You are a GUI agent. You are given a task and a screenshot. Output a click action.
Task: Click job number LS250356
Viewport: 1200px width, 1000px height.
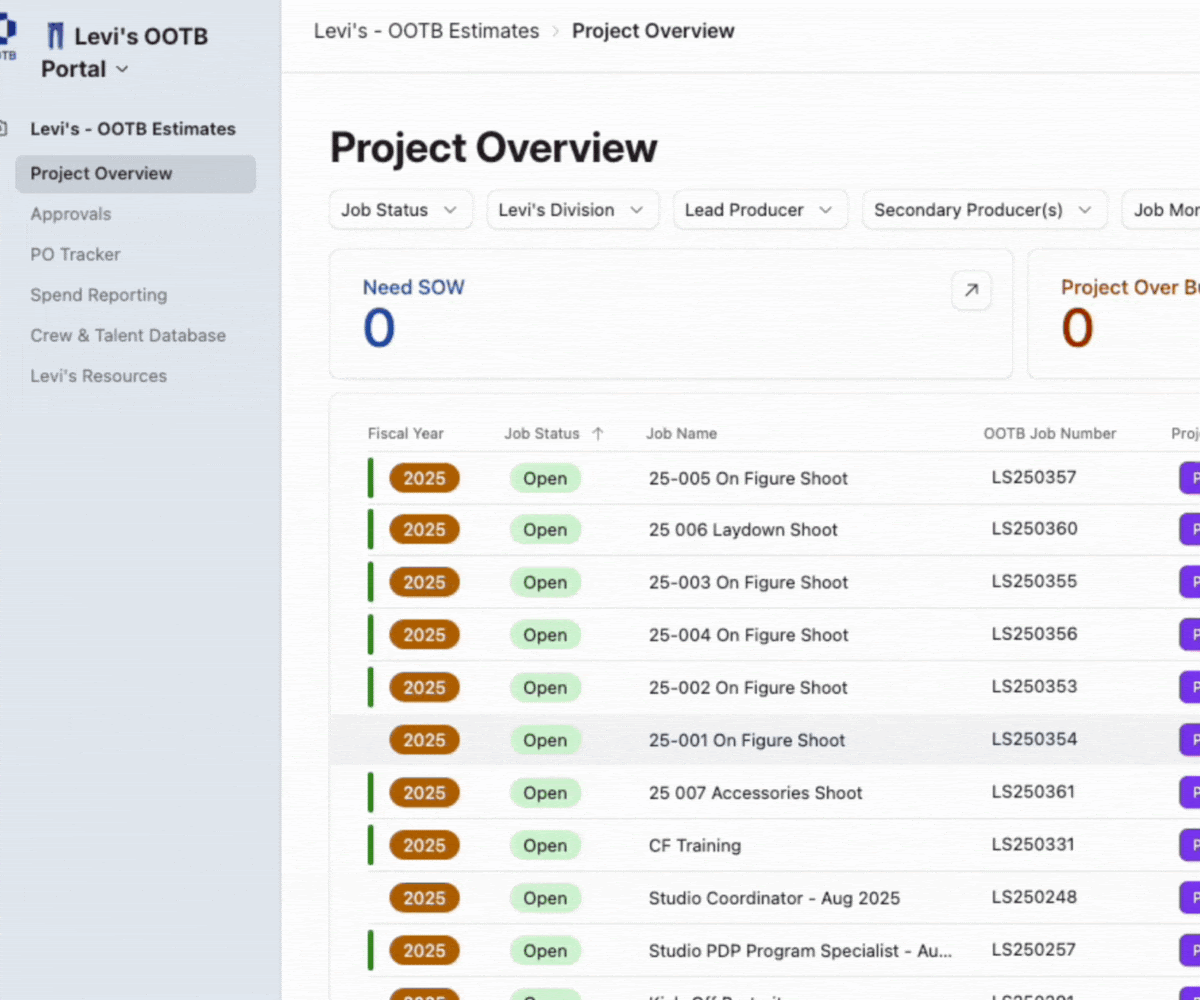[x=1034, y=634]
